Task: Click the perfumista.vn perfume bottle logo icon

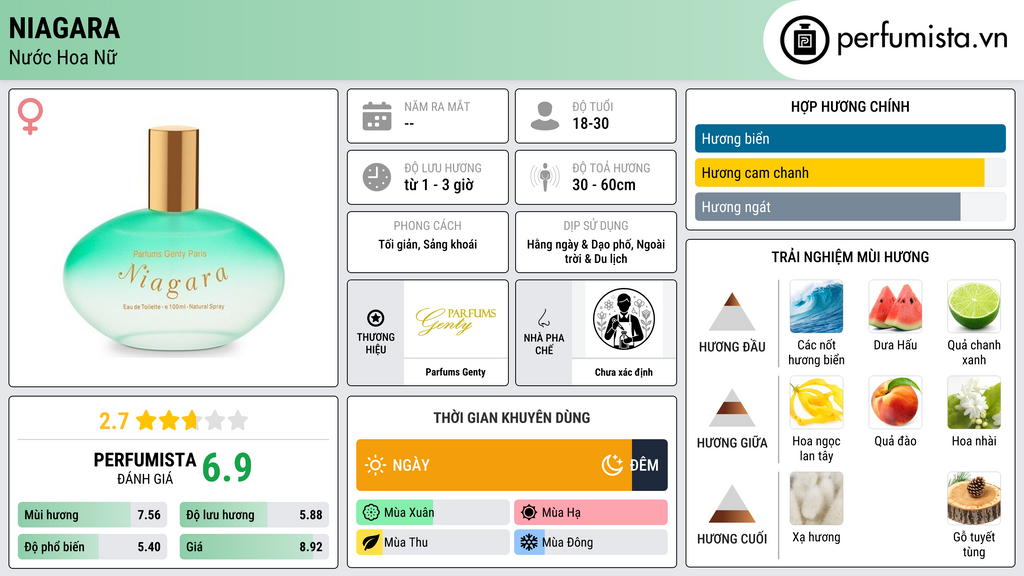Action: pyautogui.click(x=804, y=40)
